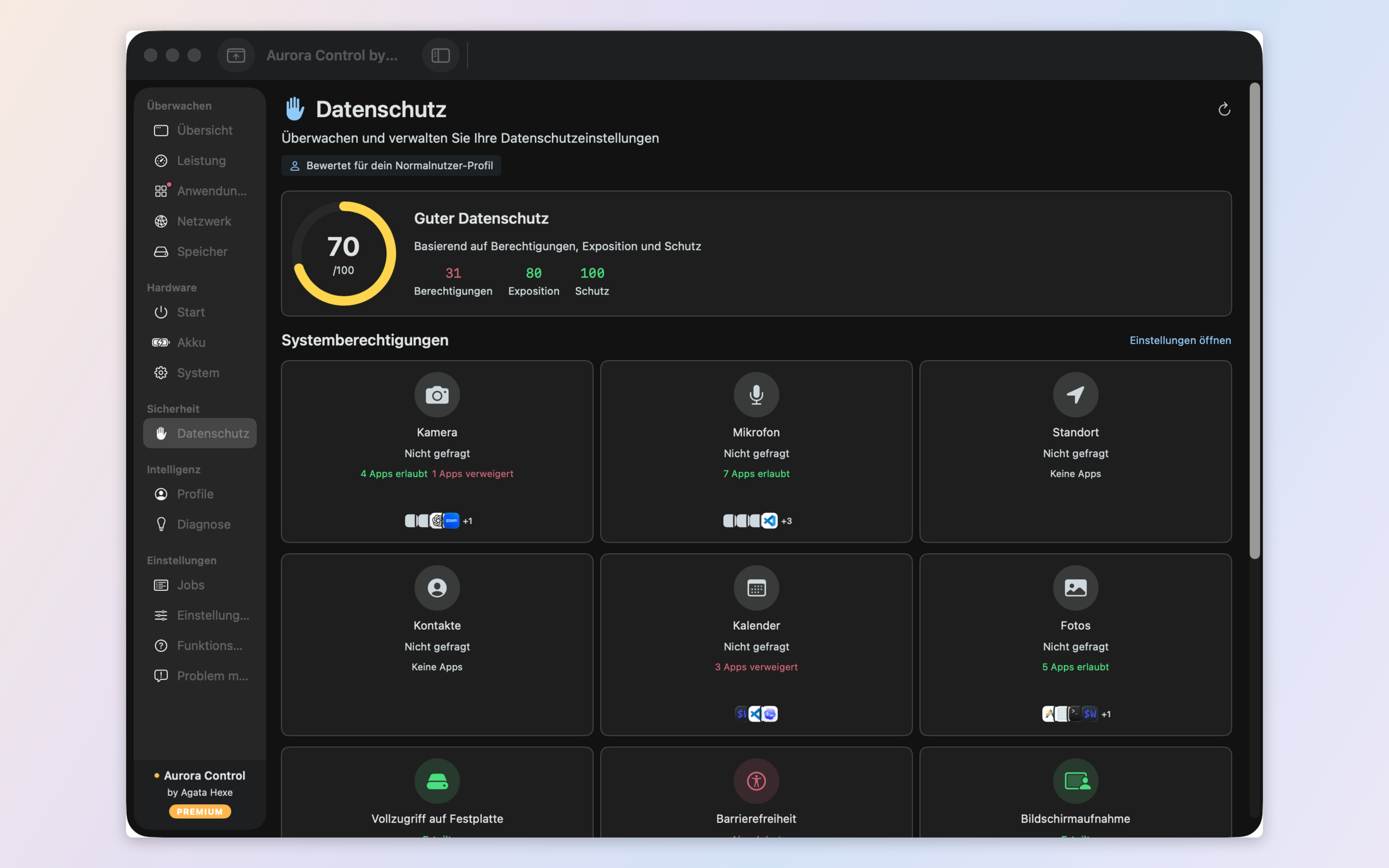Click the vertical scrollbar on the right
The width and height of the screenshot is (1389, 868).
click(x=1254, y=321)
